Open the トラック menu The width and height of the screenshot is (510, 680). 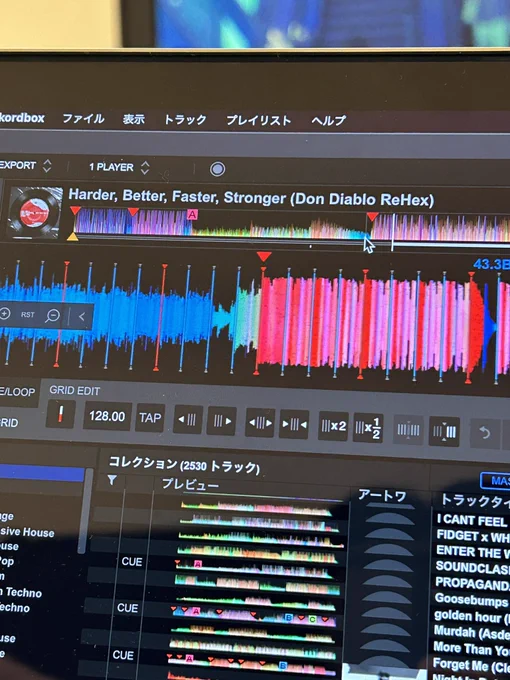pyautogui.click(x=185, y=120)
